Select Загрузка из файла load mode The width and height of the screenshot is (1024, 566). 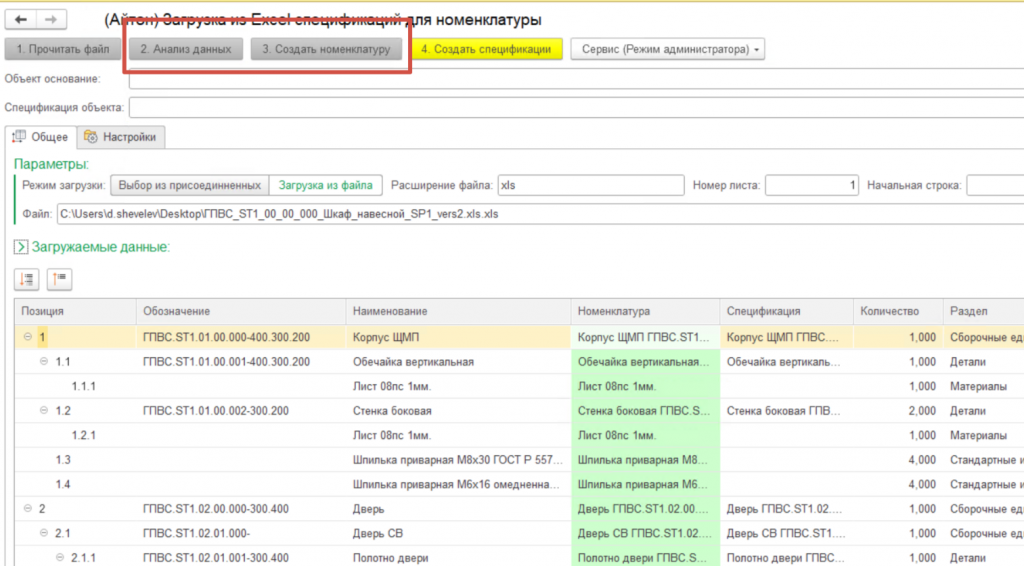click(x=326, y=185)
